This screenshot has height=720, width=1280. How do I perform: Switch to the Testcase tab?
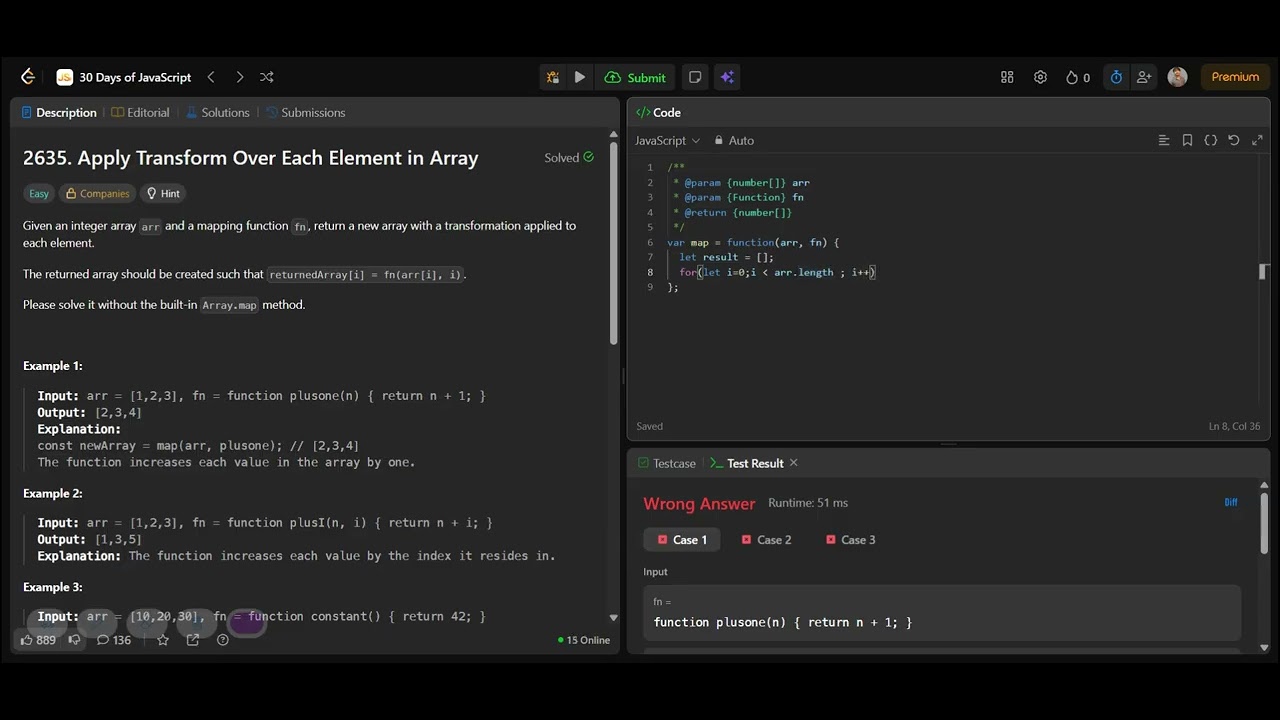666,463
